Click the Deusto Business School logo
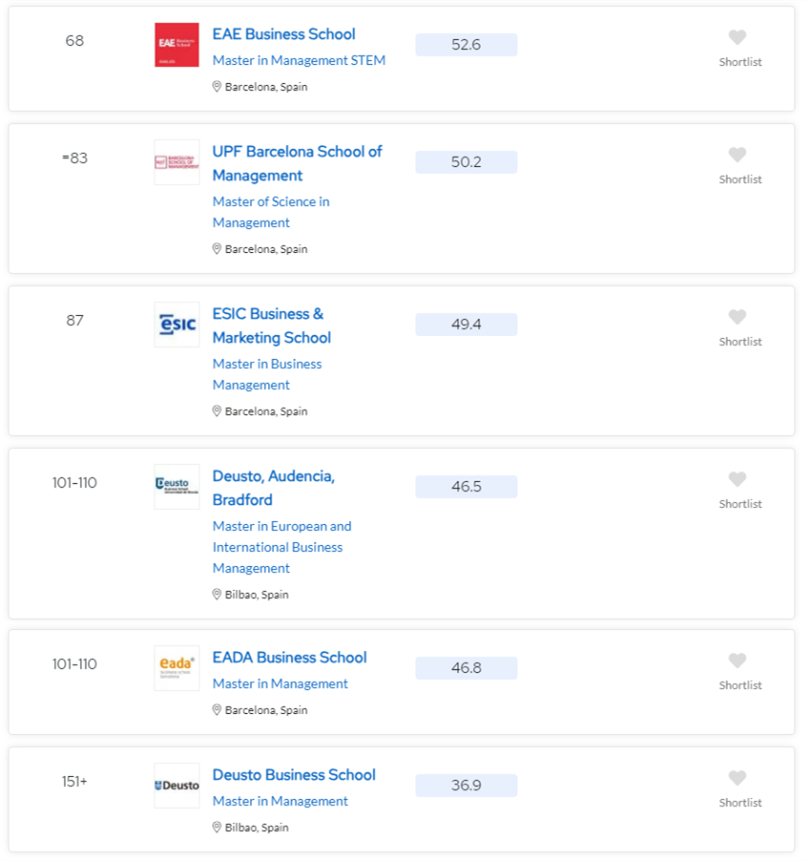The width and height of the screenshot is (810, 861). [177, 786]
